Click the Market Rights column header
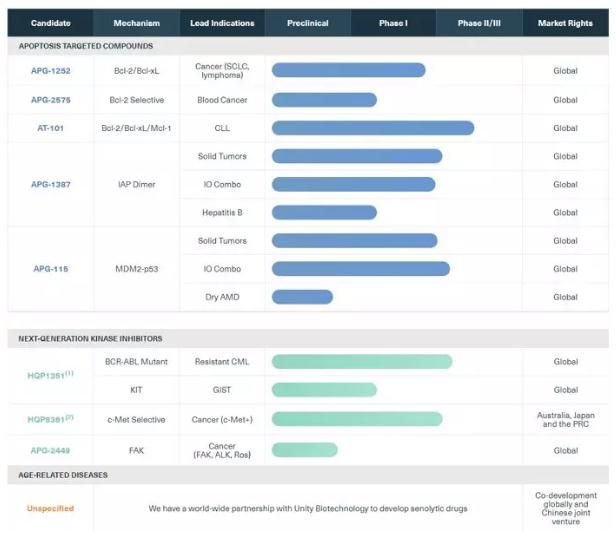Image resolution: width=616 pixels, height=536 pixels. (565, 23)
